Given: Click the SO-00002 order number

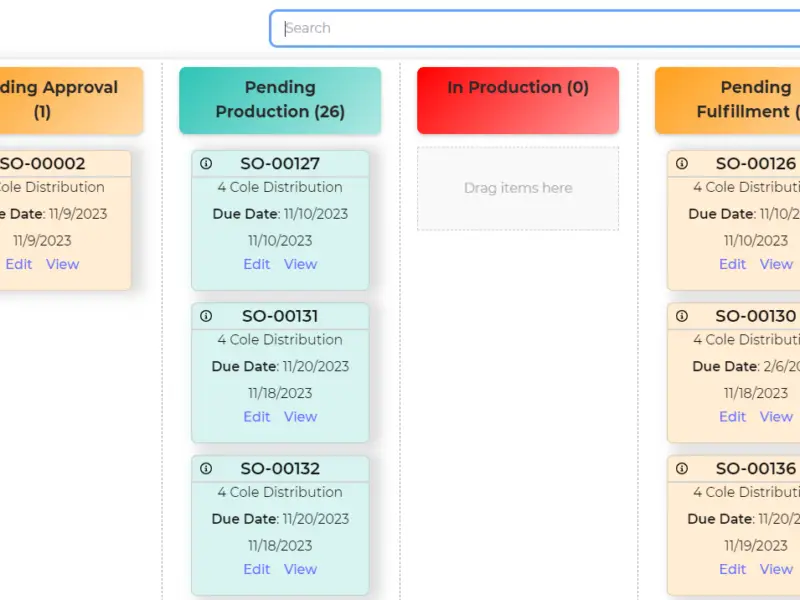Looking at the screenshot, I should click(x=42, y=164).
